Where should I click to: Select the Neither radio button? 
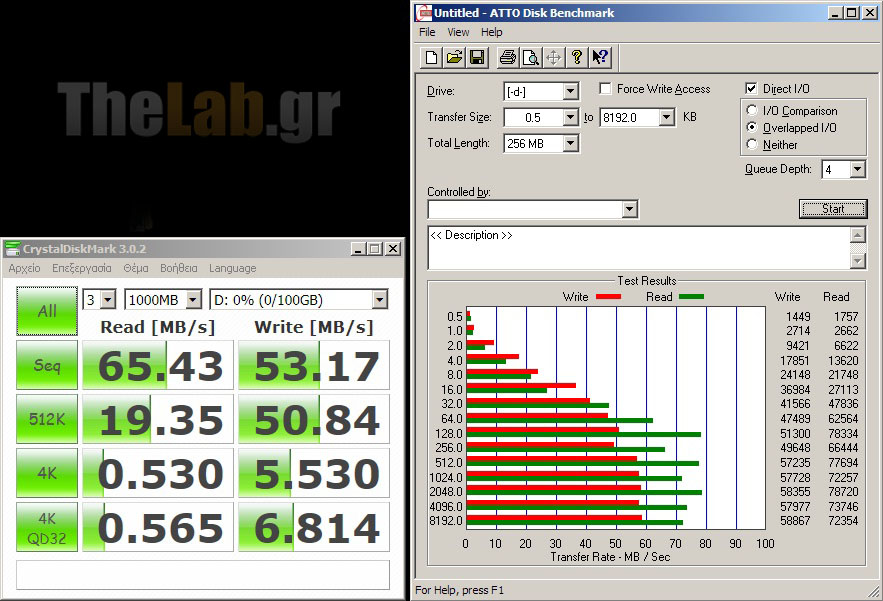pos(752,144)
